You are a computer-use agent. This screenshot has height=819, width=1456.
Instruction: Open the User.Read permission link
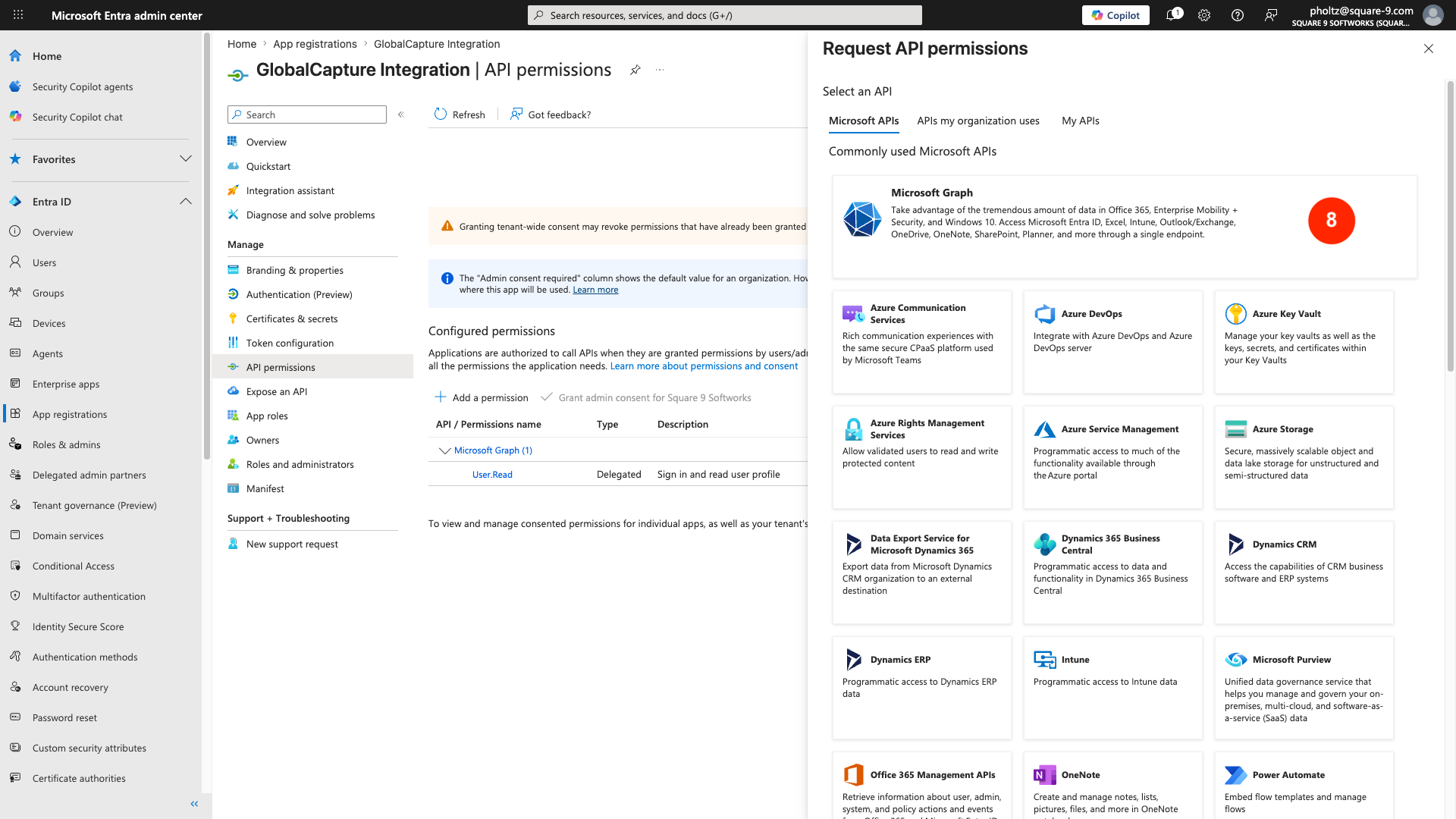(x=492, y=475)
